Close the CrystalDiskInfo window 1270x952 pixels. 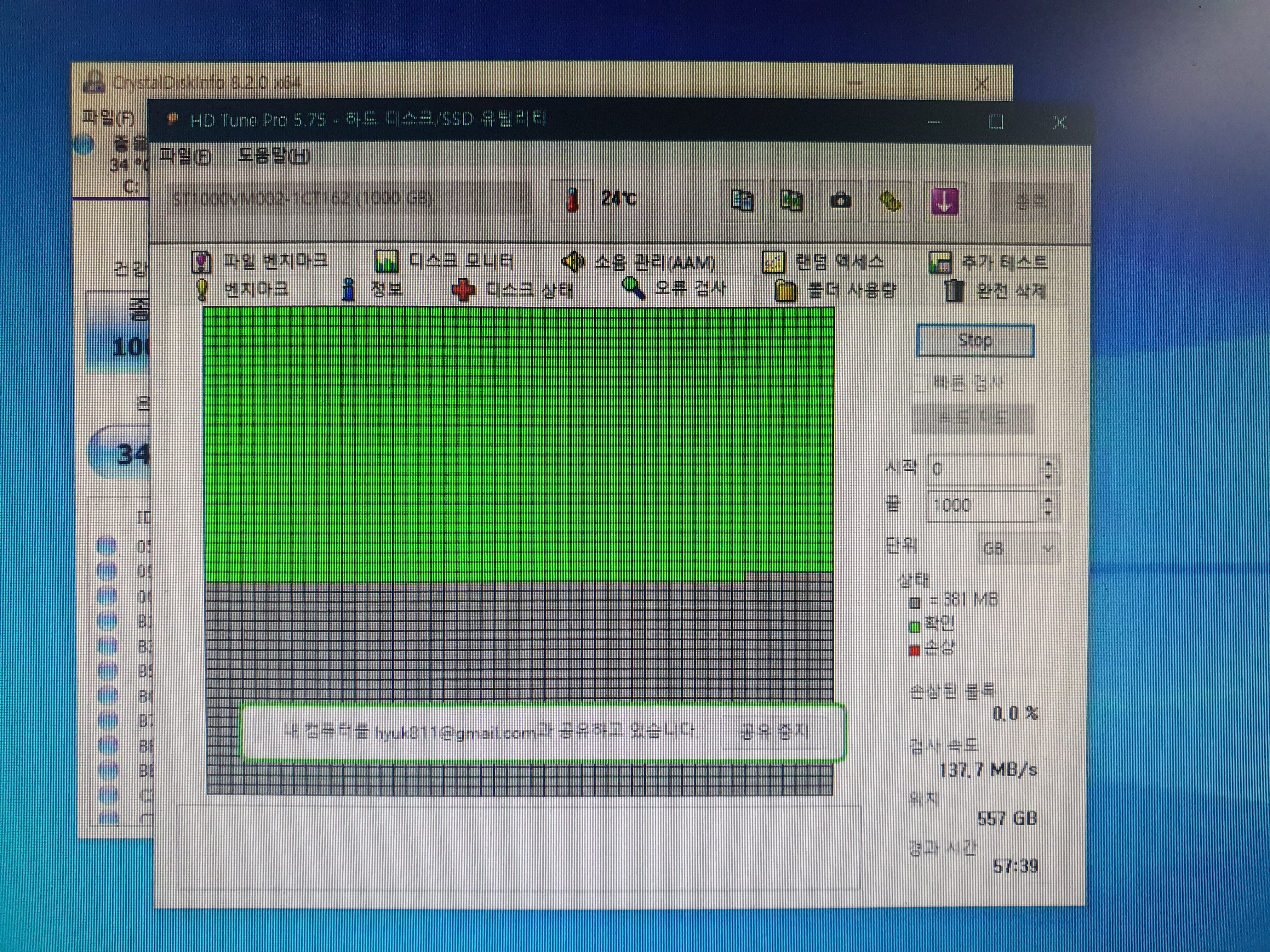[x=981, y=85]
